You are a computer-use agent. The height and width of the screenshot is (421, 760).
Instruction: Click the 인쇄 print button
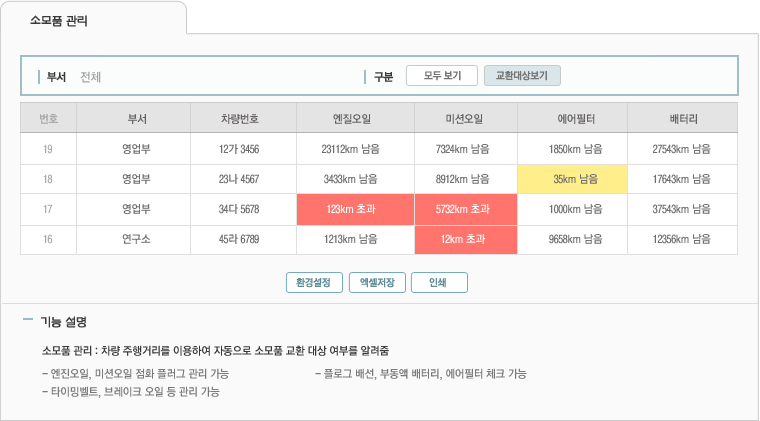tap(439, 282)
